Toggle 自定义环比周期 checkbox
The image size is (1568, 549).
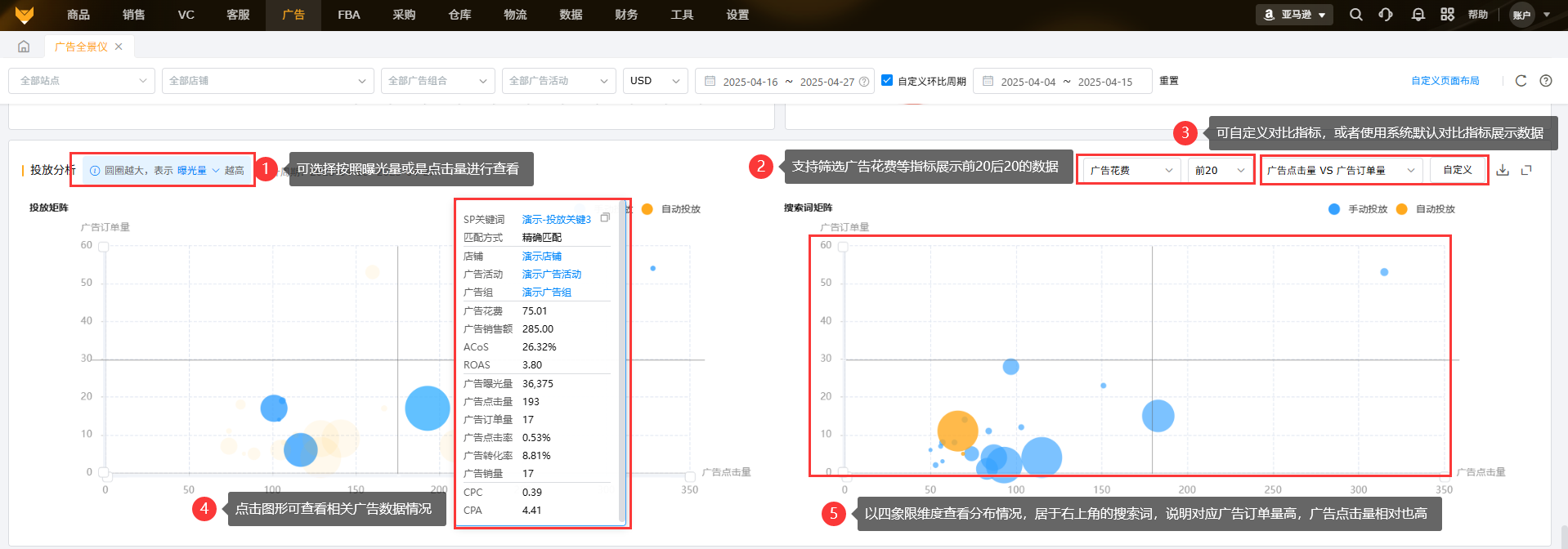tap(887, 80)
